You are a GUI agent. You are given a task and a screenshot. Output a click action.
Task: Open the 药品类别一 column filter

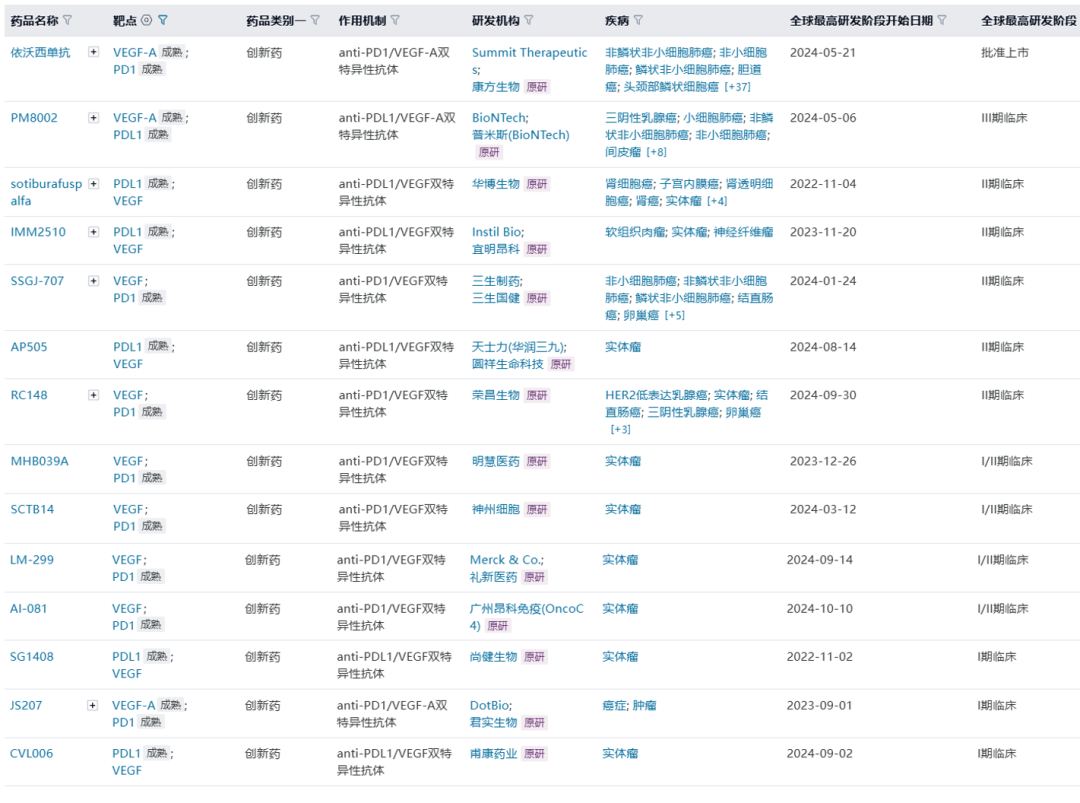(315, 20)
